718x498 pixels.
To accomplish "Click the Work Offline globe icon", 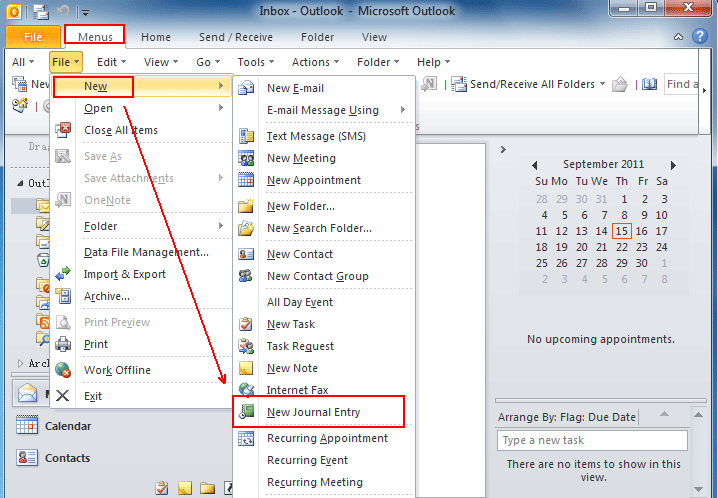I will [x=63, y=370].
